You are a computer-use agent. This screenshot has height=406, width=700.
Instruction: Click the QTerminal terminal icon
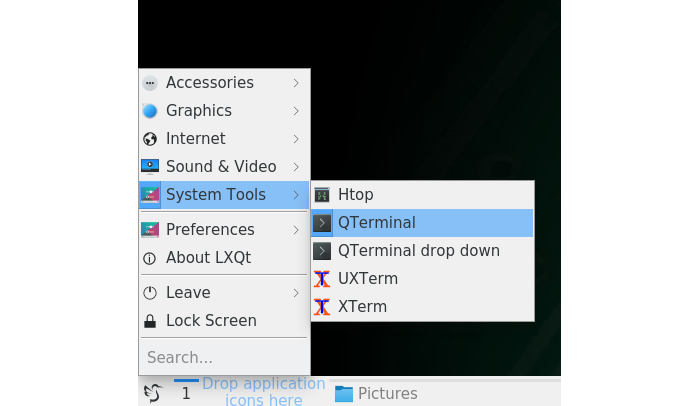pyautogui.click(x=322, y=223)
